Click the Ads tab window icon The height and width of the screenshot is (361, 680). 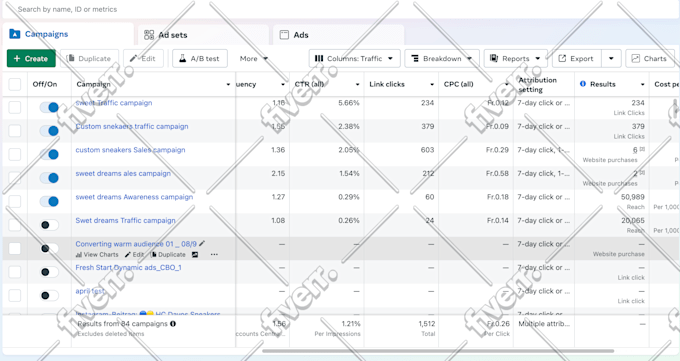pos(284,35)
